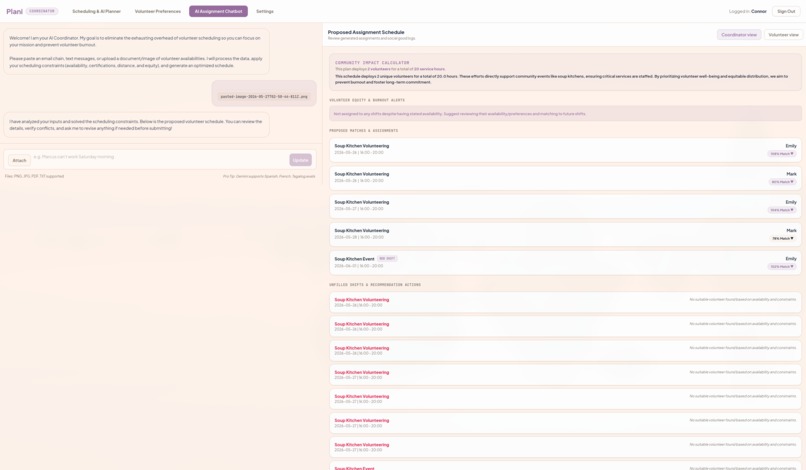Viewport: 806px width, 470px height.
Task: Focus the chat message input field
Action: [159, 157]
